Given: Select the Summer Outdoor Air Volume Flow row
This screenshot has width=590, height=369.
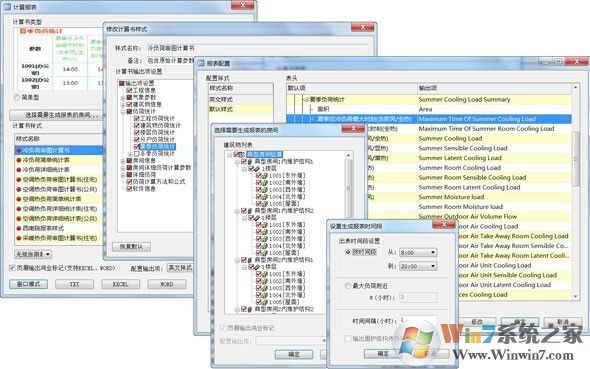Looking at the screenshot, I should (468, 217).
